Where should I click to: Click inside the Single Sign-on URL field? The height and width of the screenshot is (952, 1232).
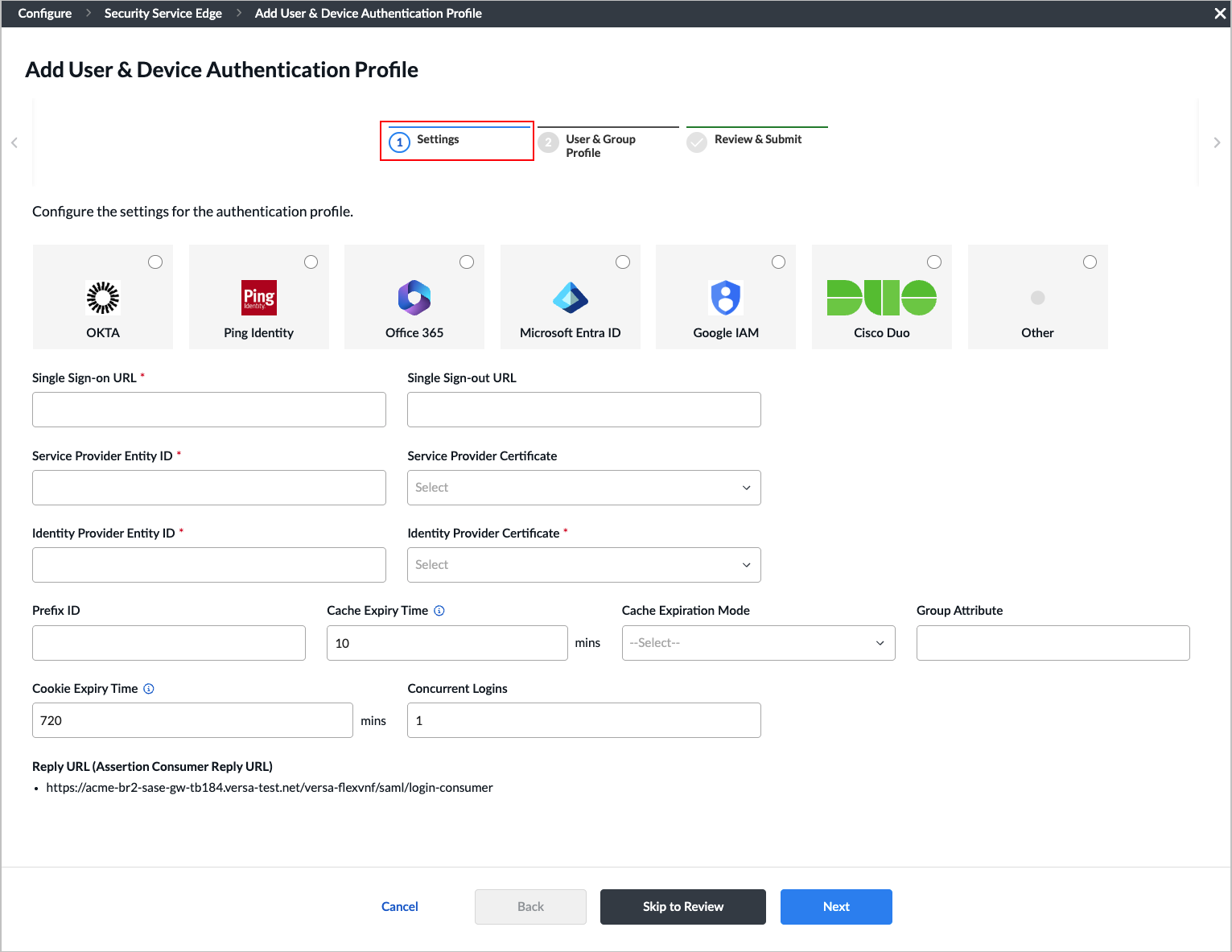click(x=208, y=409)
